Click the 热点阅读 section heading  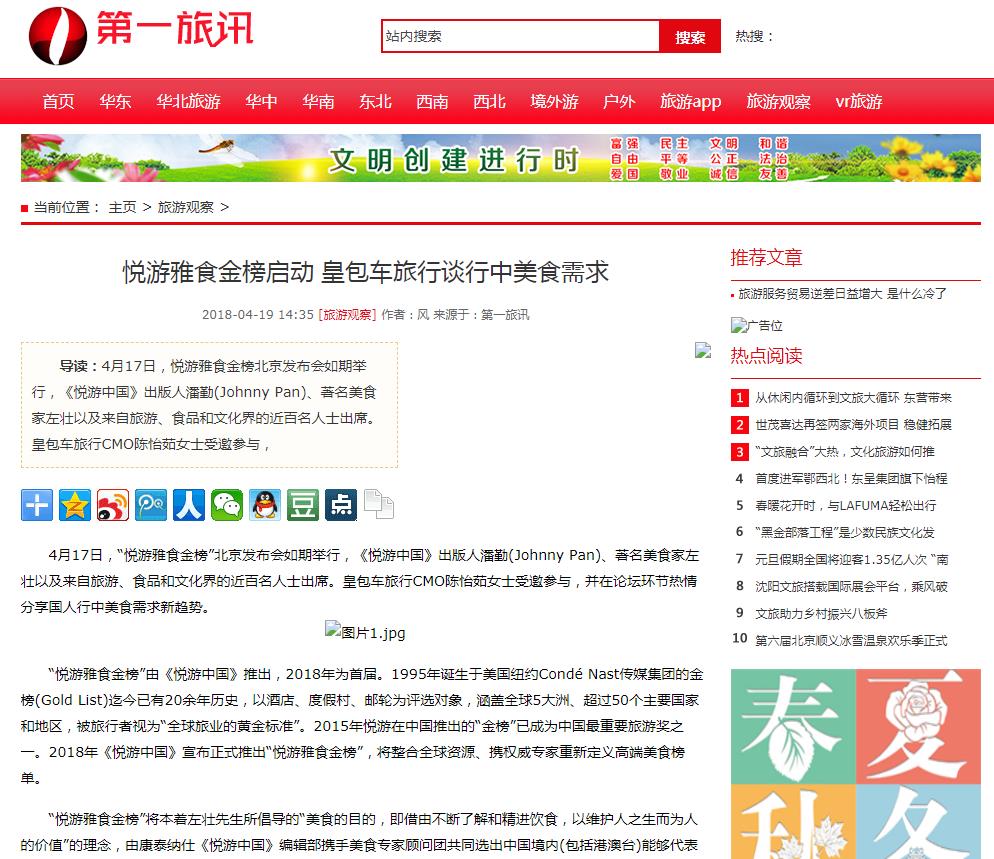(x=766, y=356)
